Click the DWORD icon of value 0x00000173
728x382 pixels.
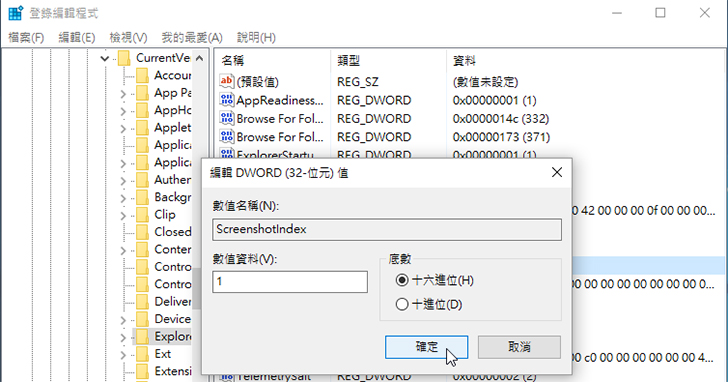coord(227,137)
